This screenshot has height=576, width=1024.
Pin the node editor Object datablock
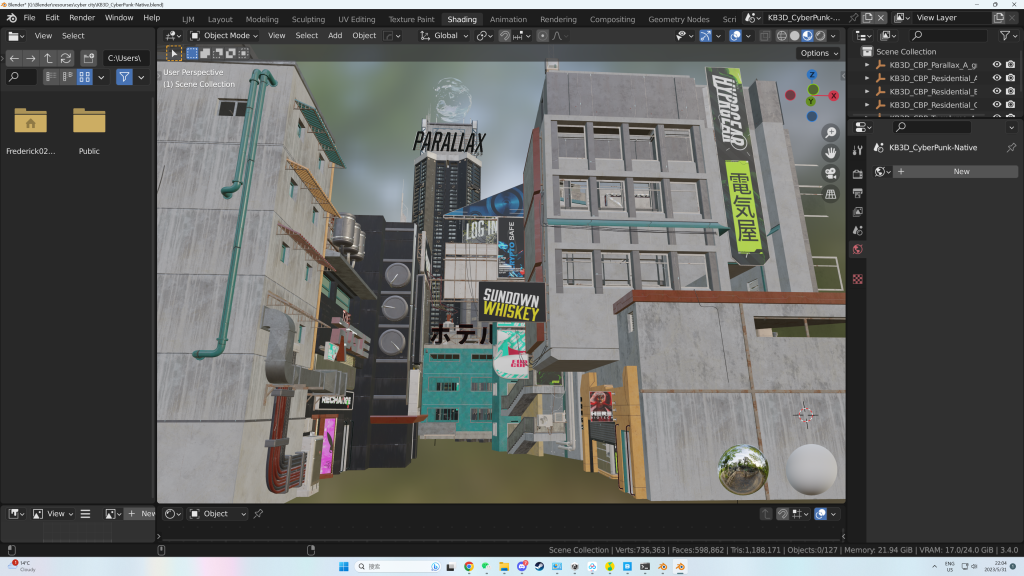point(259,514)
